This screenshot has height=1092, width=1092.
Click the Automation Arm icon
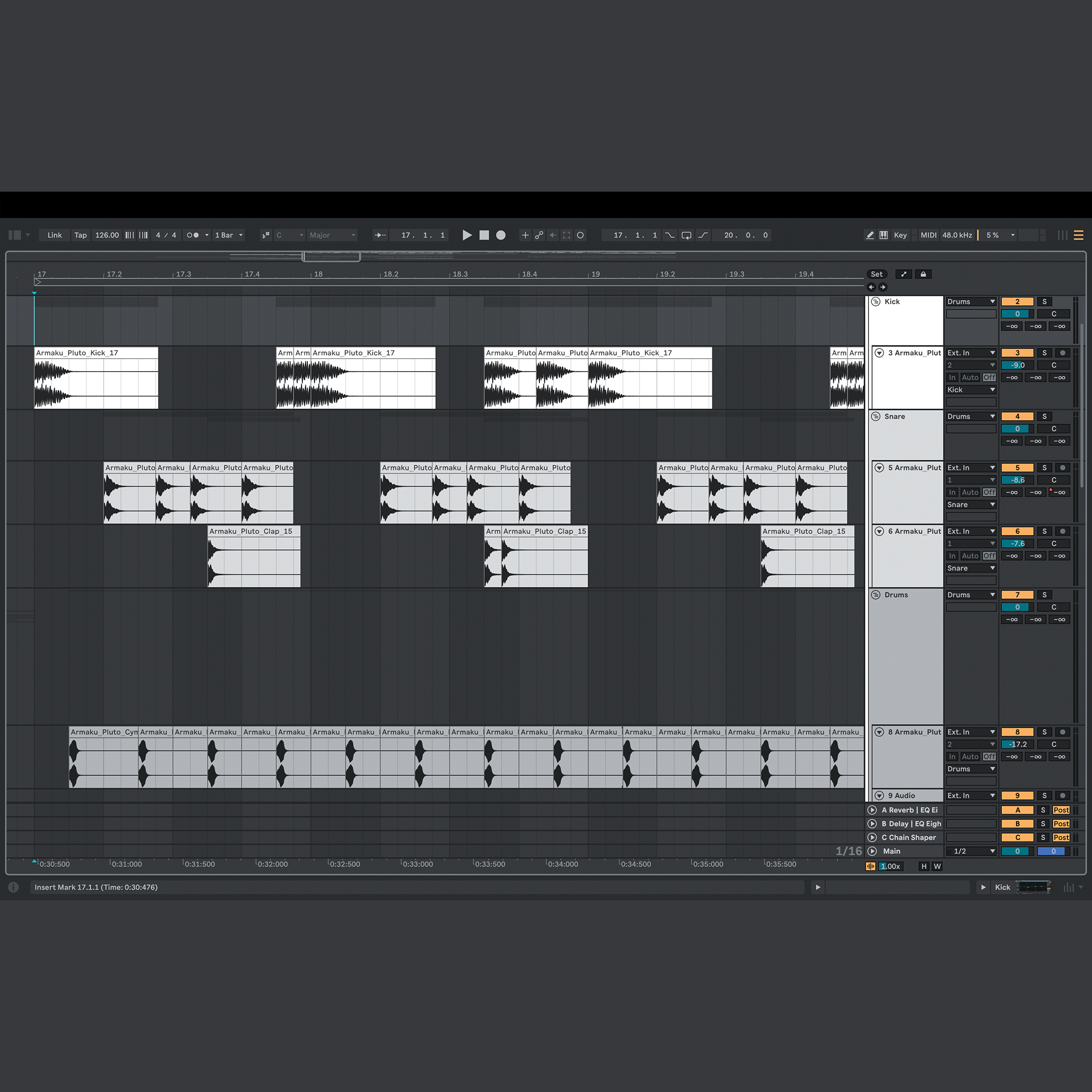click(539, 235)
